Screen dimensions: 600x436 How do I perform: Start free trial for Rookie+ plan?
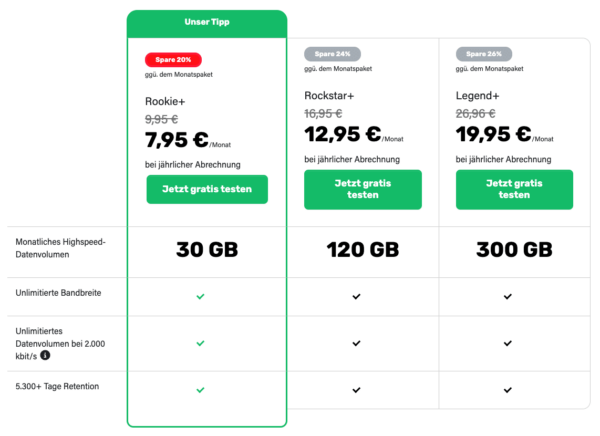207,189
